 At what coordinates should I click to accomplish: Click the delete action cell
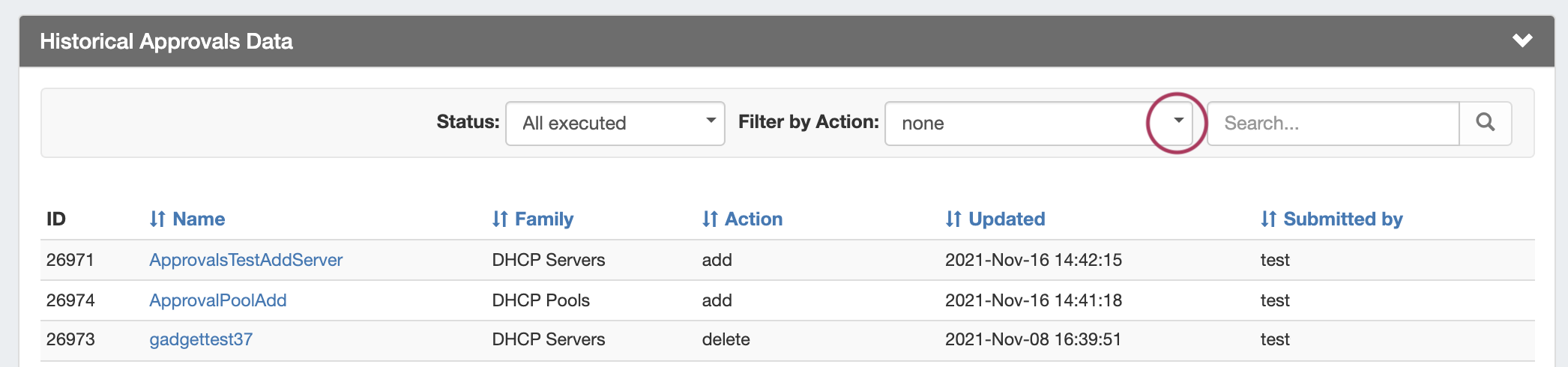click(x=726, y=339)
